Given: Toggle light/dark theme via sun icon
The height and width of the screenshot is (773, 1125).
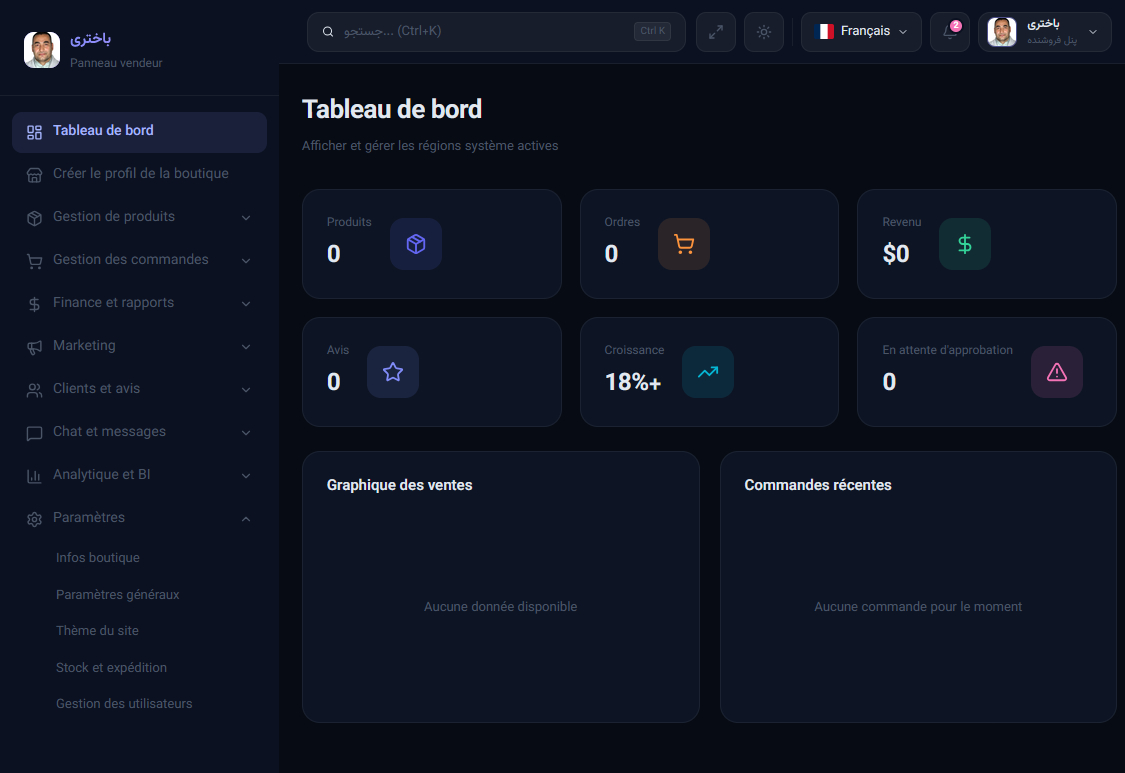Looking at the screenshot, I should click(x=763, y=32).
